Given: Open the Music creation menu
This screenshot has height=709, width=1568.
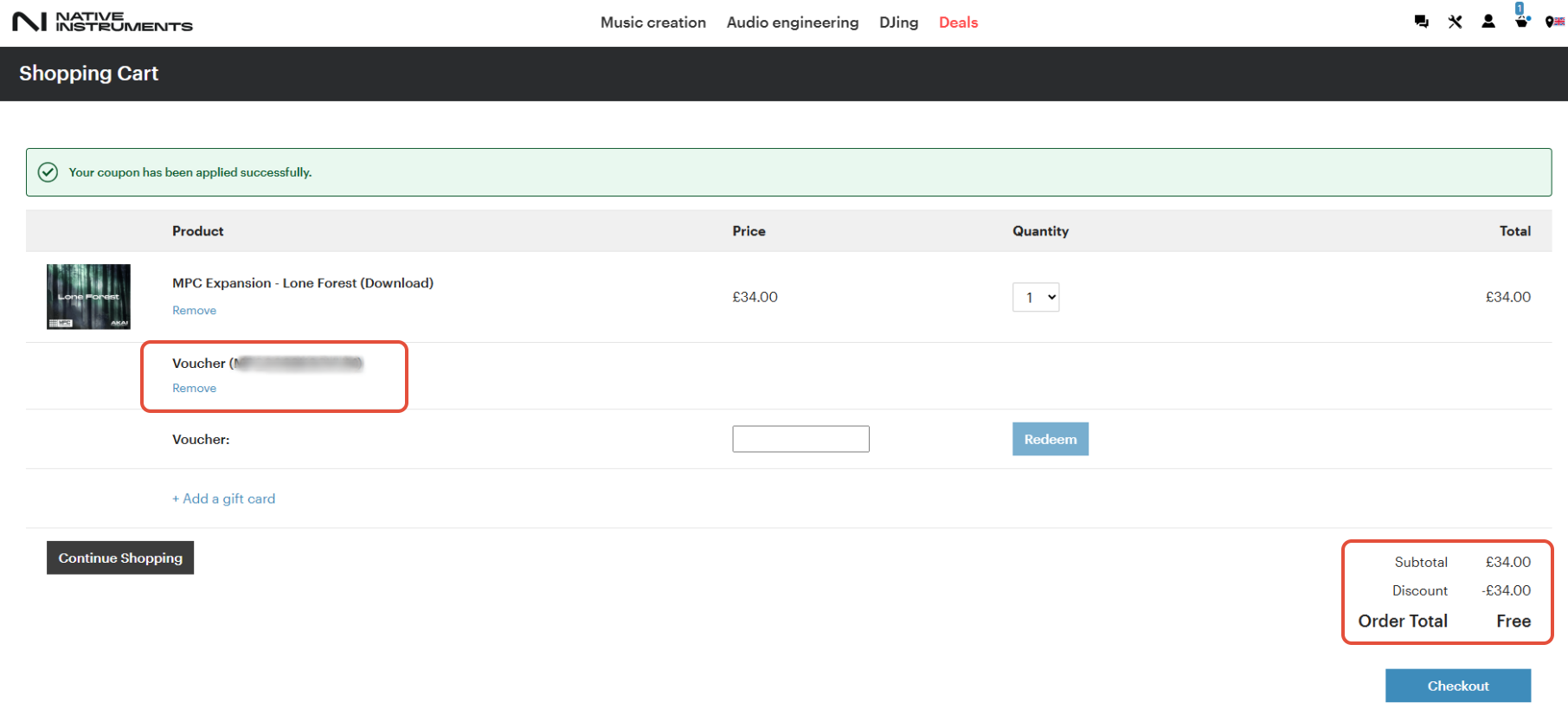Looking at the screenshot, I should (653, 23).
